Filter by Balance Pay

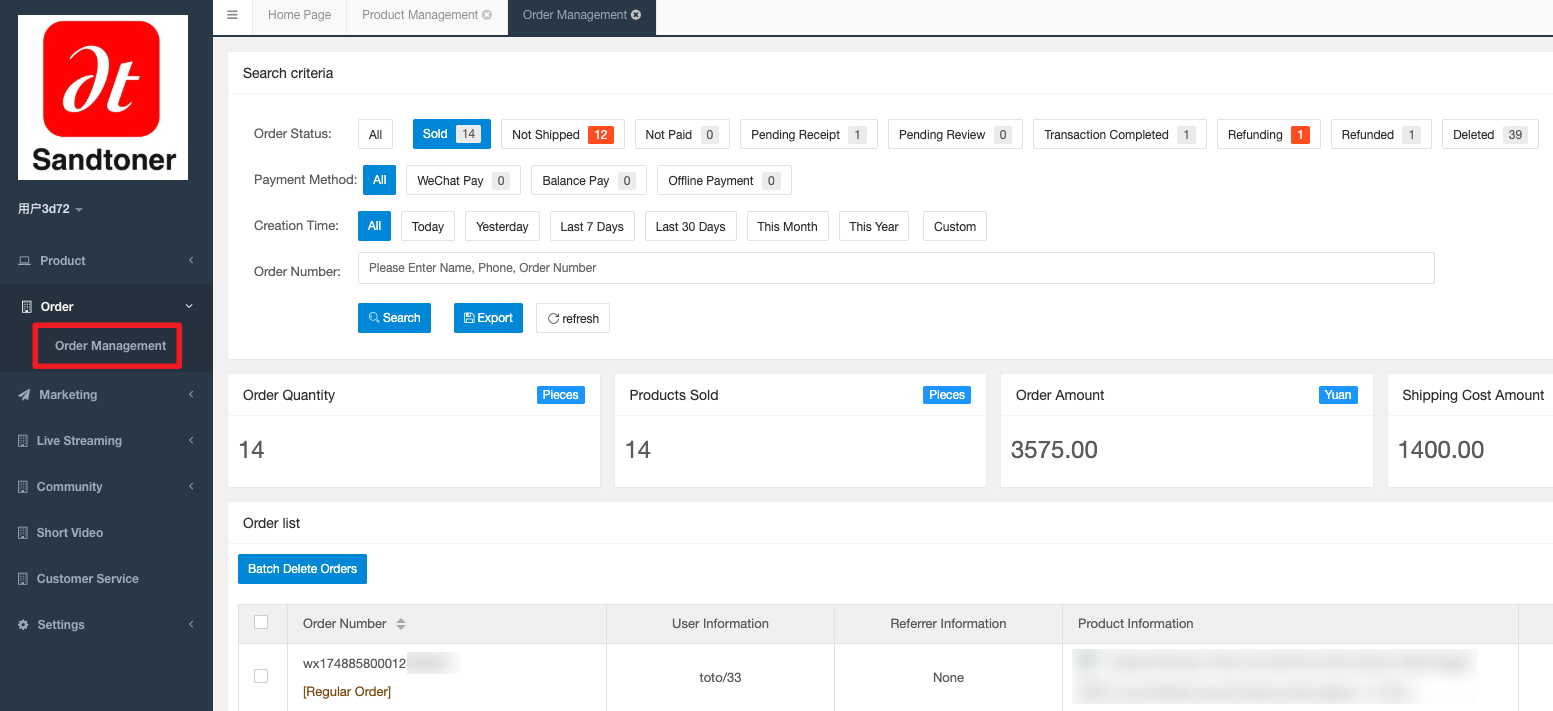click(589, 180)
